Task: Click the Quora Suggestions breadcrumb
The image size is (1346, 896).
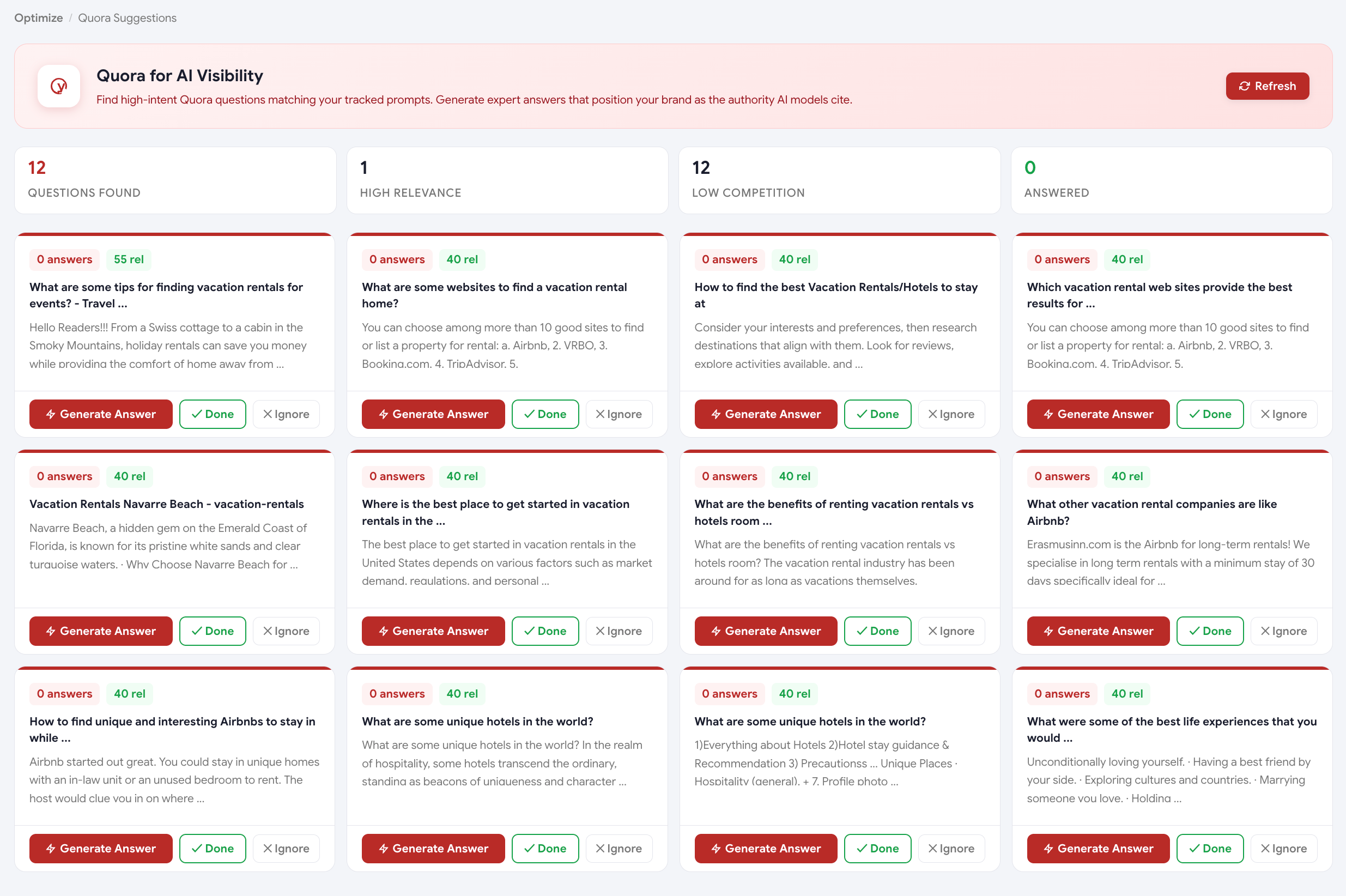Action: 127,18
